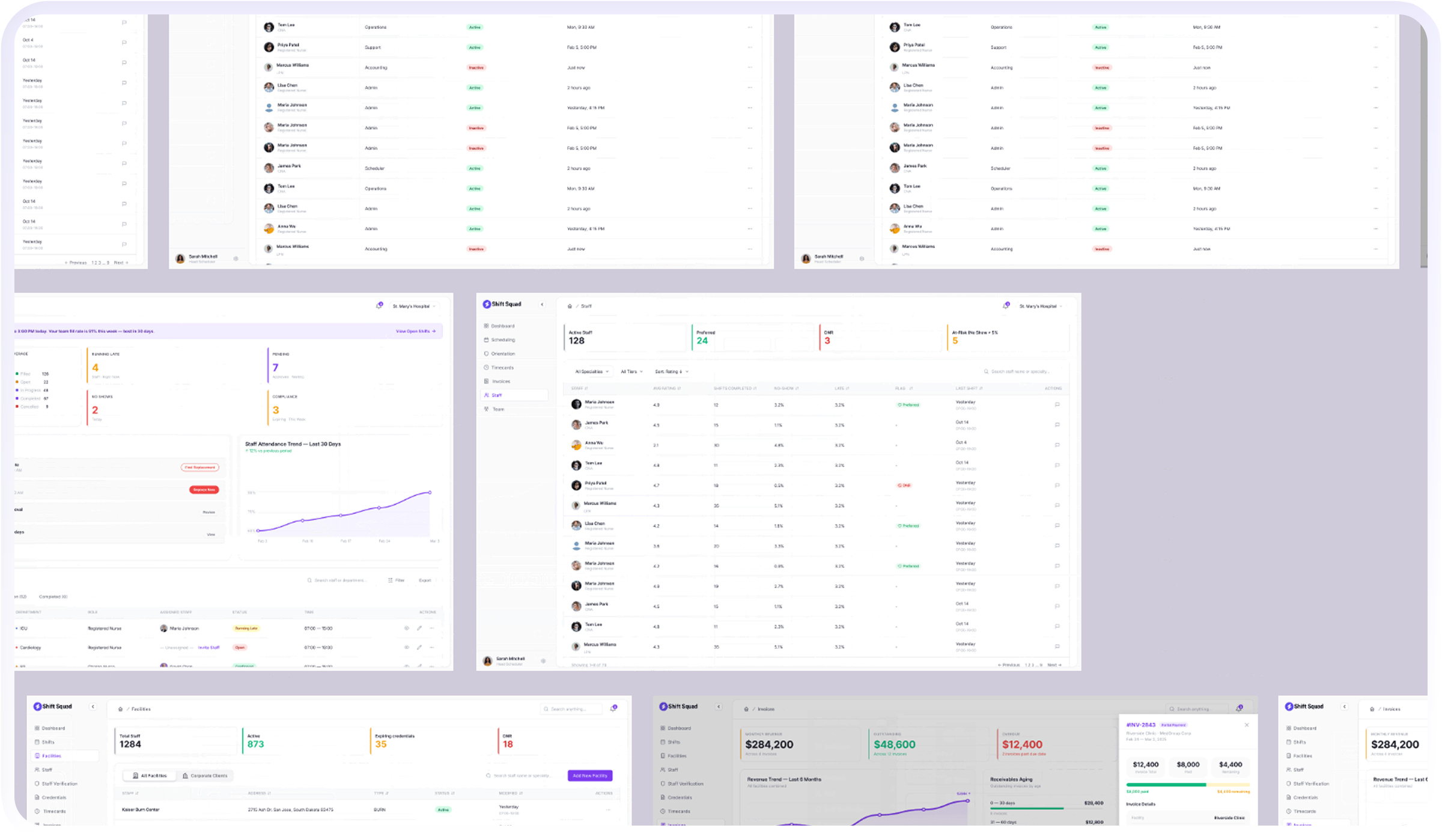Screen dimensions: 1442x840
Task: Open notifications bell on the Staff page
Action: [x=1006, y=306]
